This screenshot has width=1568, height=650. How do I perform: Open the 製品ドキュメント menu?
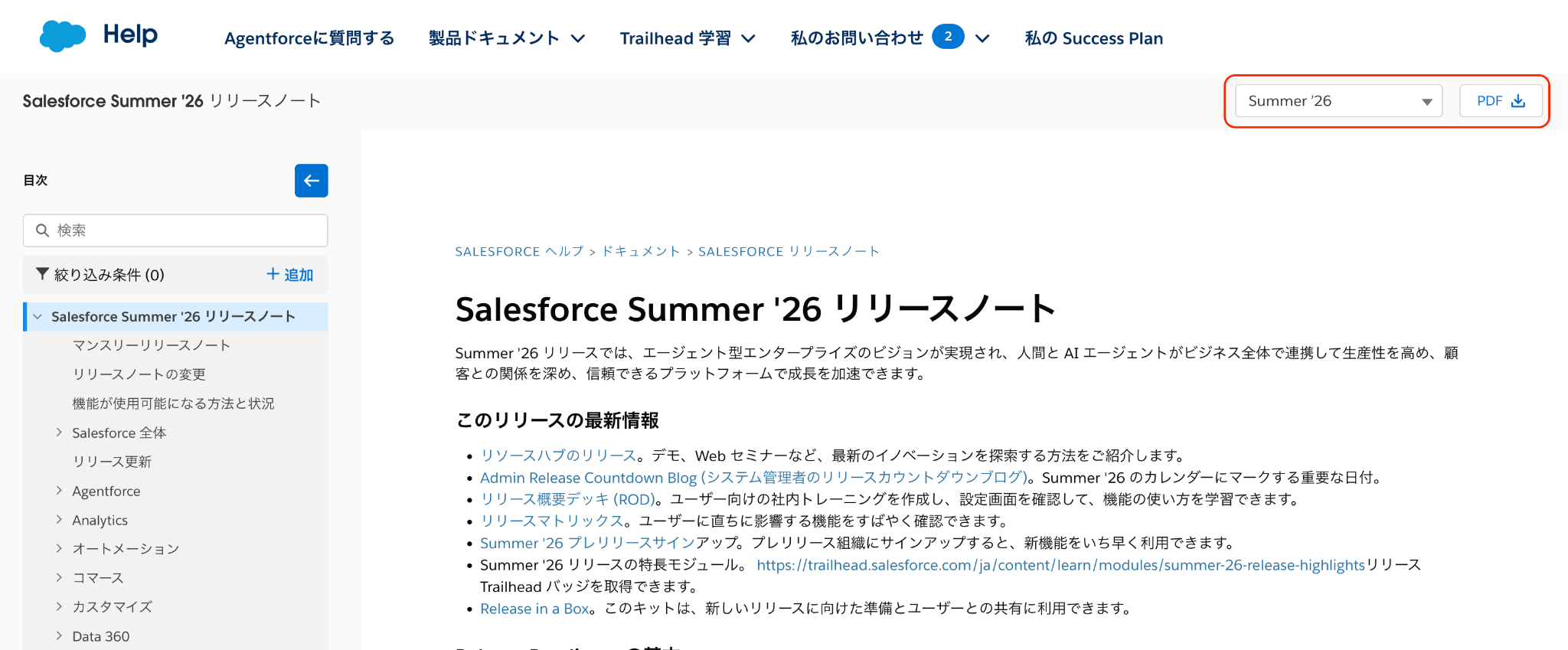tap(507, 38)
